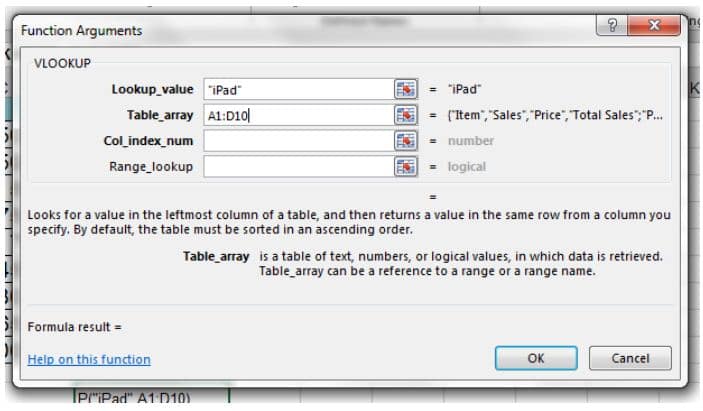Close the Function Arguments dialog
The image size is (703, 411).
pos(654,25)
